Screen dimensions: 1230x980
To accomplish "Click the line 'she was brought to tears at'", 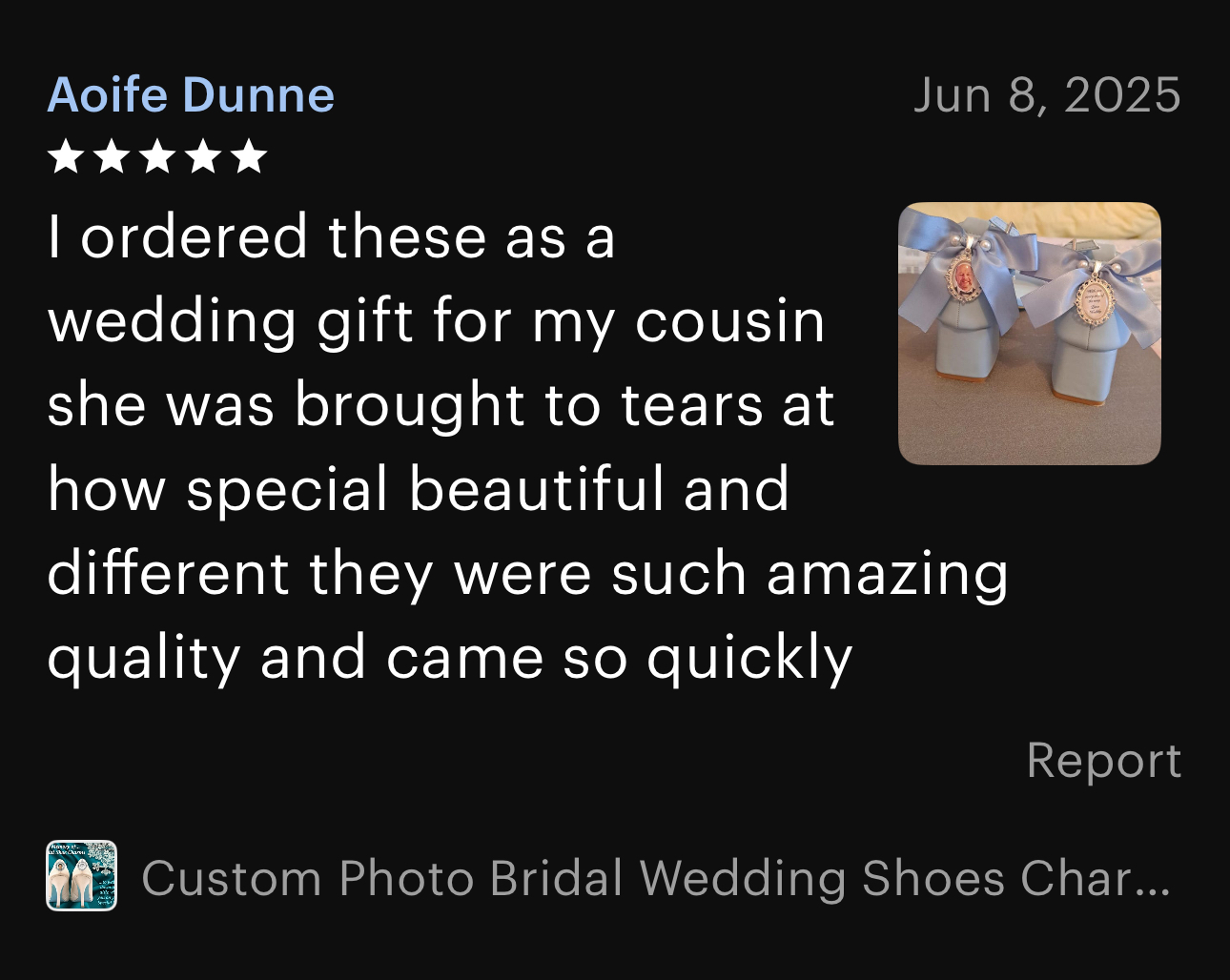I will (441, 404).
